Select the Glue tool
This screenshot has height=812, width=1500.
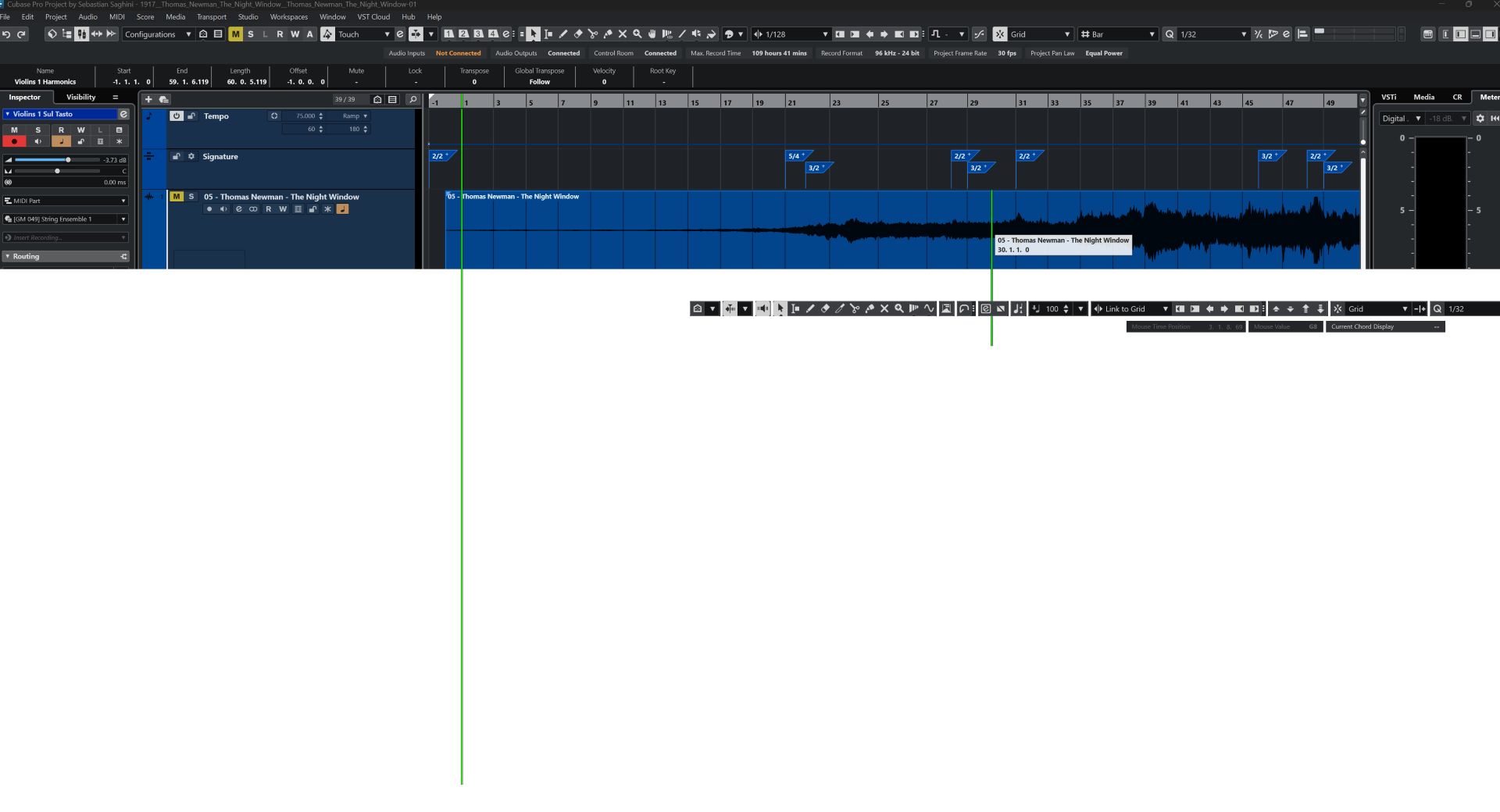click(x=608, y=34)
